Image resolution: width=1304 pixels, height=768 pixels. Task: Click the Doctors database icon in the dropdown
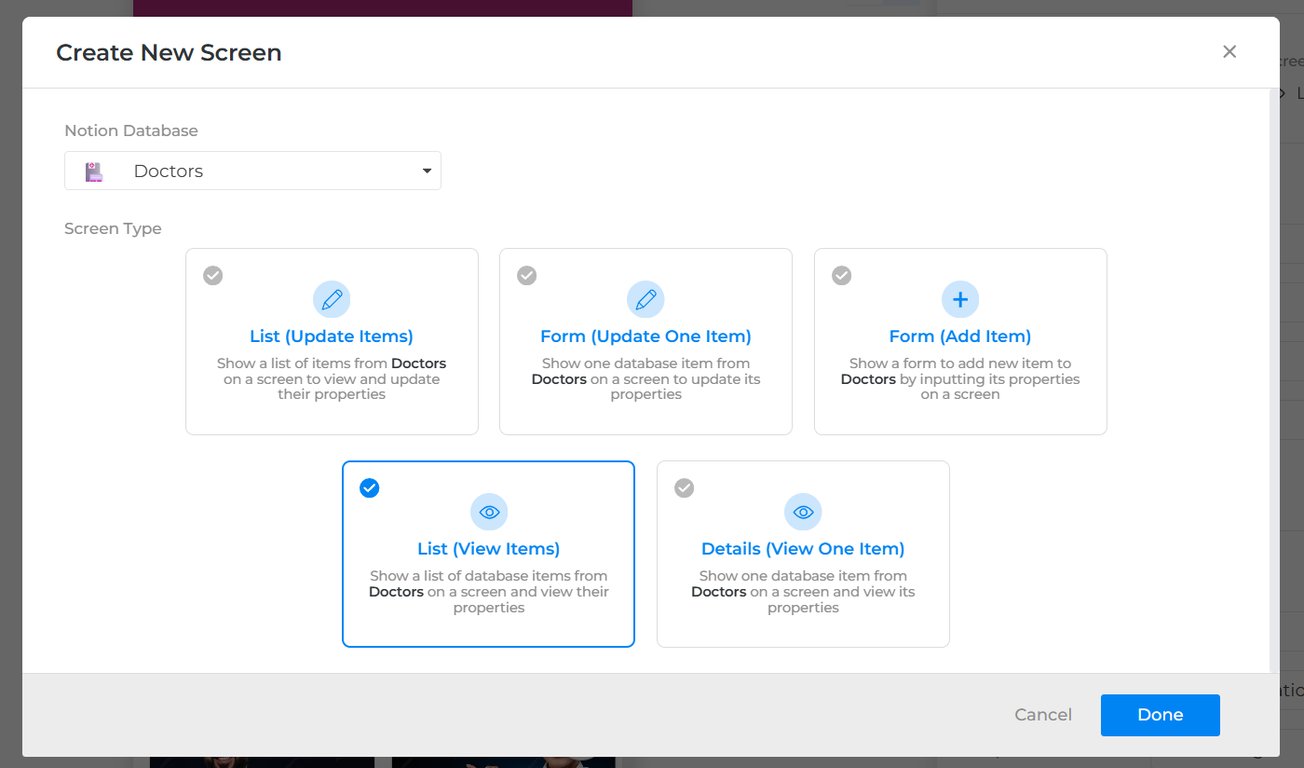pos(94,171)
